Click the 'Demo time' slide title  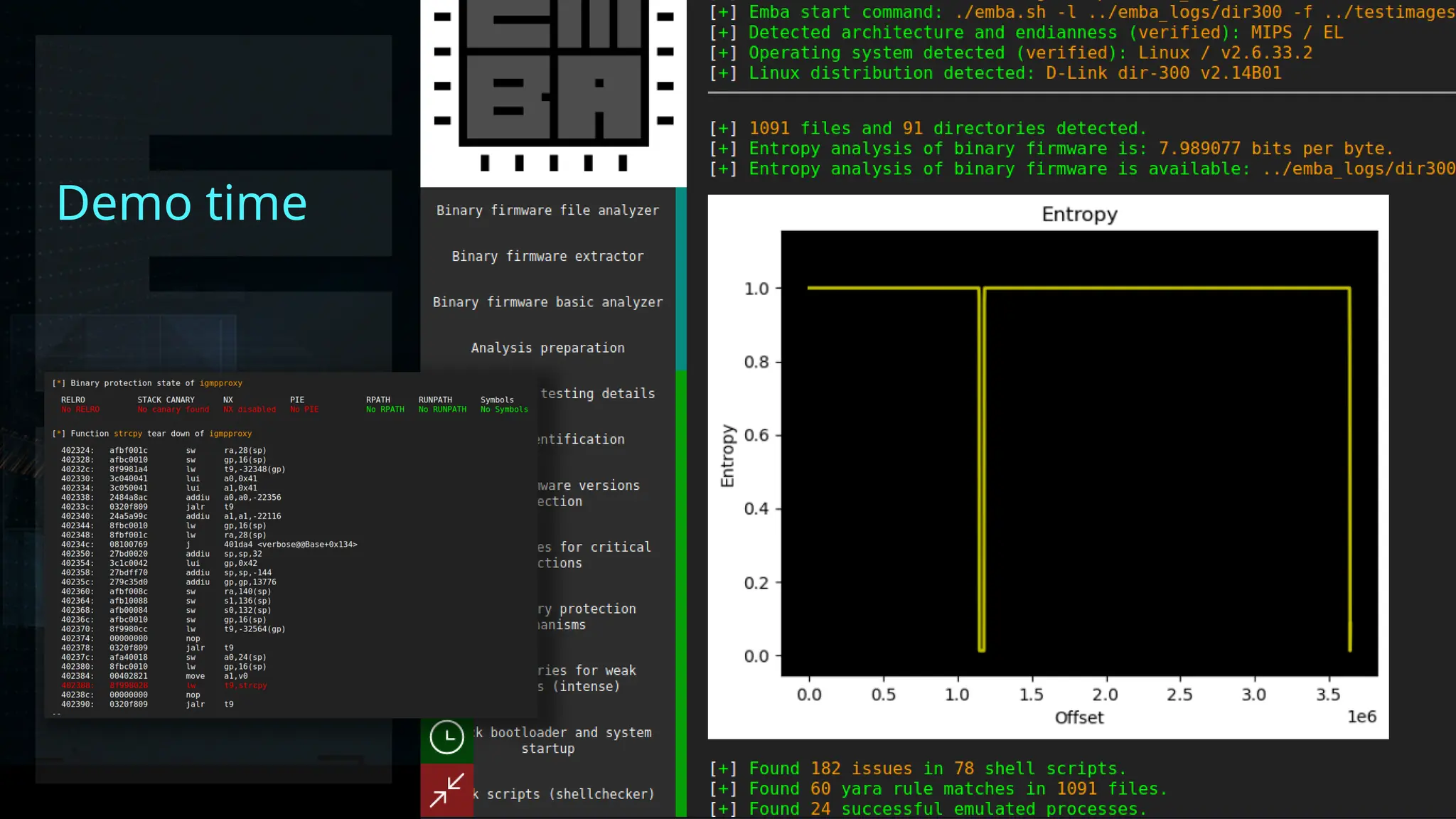click(x=182, y=203)
